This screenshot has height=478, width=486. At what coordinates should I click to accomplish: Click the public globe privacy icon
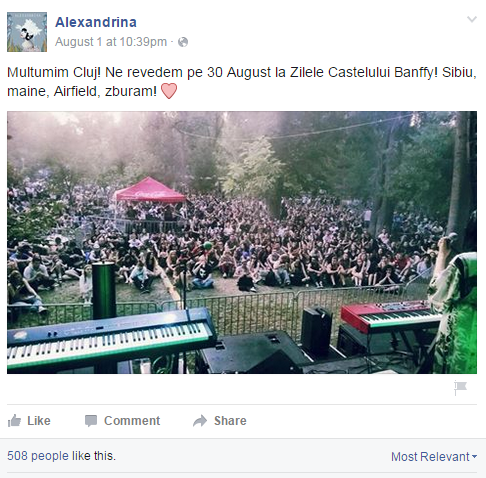pos(183,42)
